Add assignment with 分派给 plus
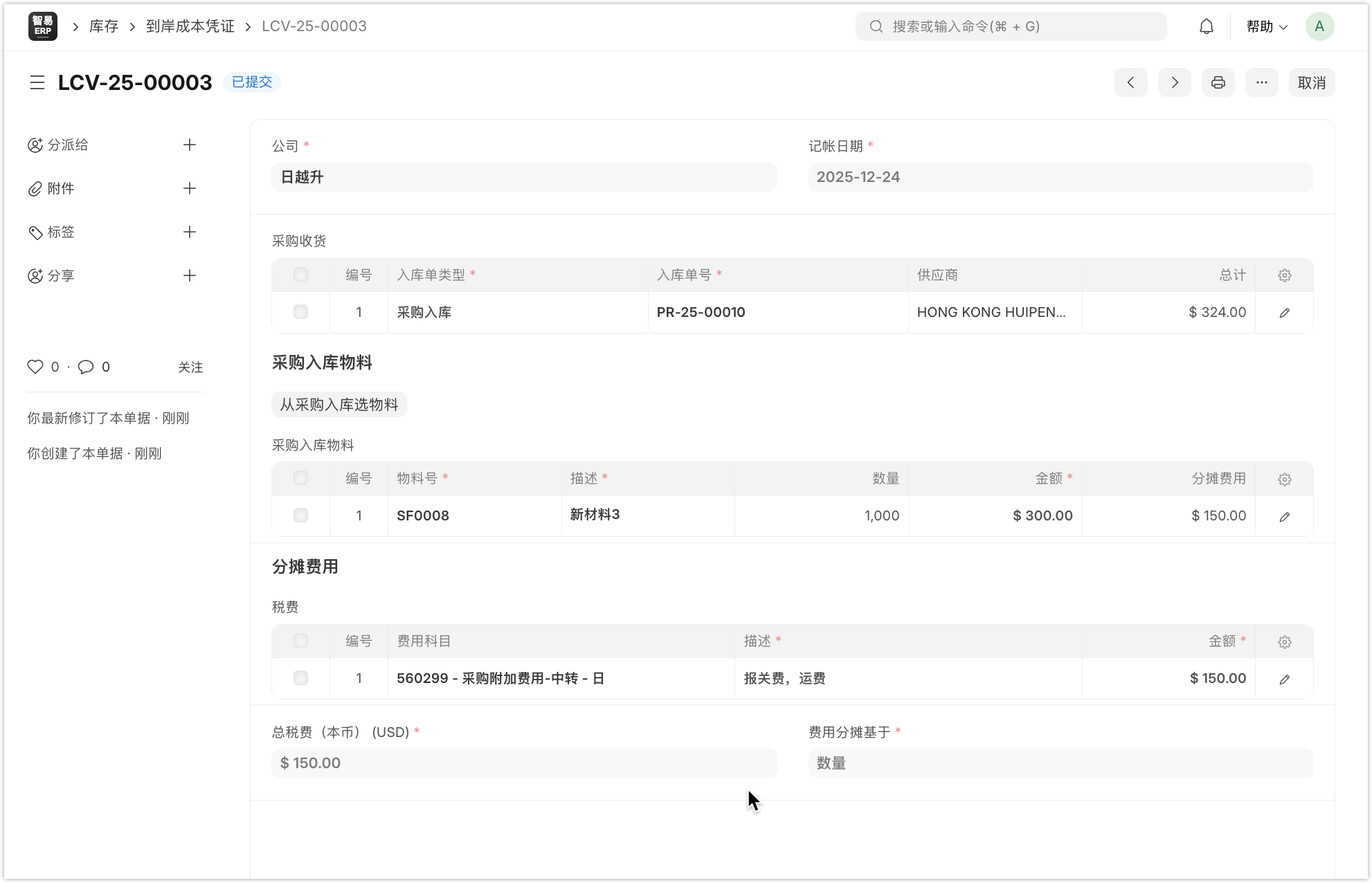The width and height of the screenshot is (1372, 883). coord(190,145)
